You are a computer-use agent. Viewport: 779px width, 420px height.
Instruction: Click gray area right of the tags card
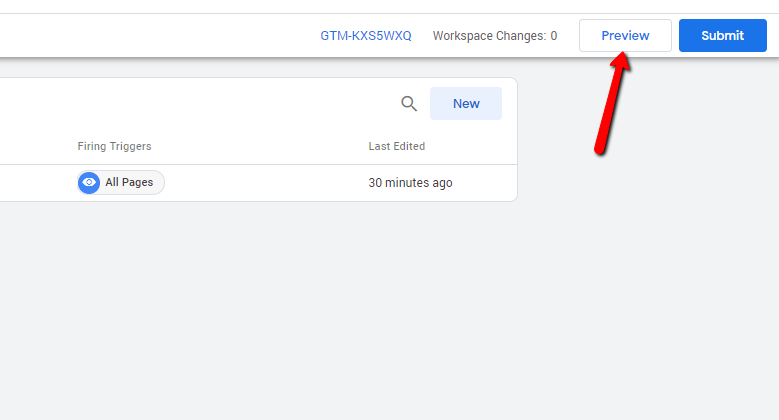(x=650, y=250)
